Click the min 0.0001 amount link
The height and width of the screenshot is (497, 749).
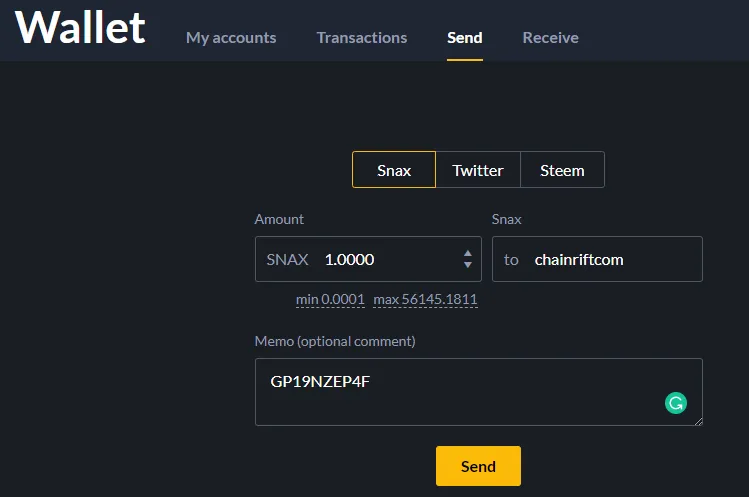coord(330,300)
